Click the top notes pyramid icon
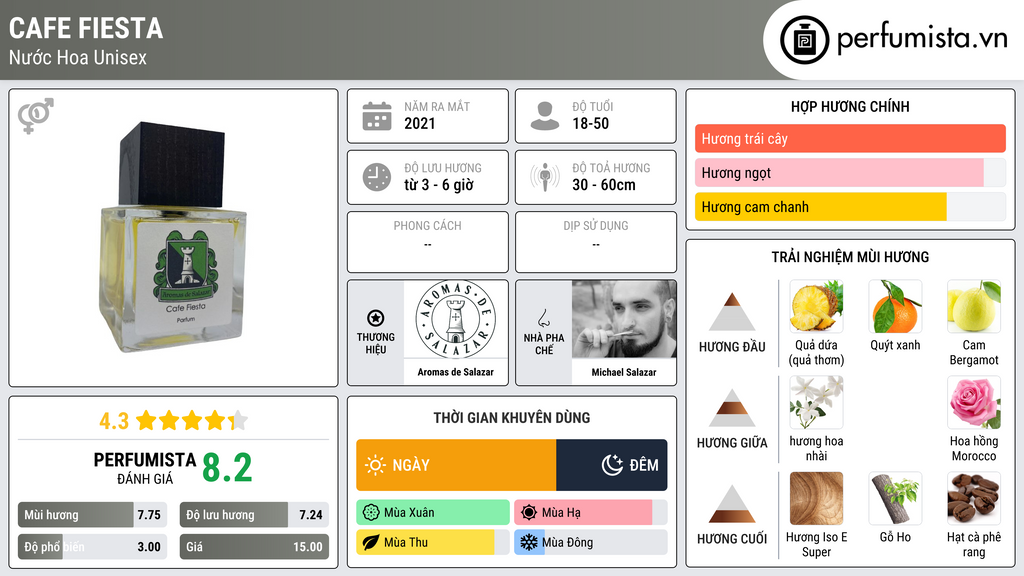This screenshot has width=1024, height=576. [732, 312]
